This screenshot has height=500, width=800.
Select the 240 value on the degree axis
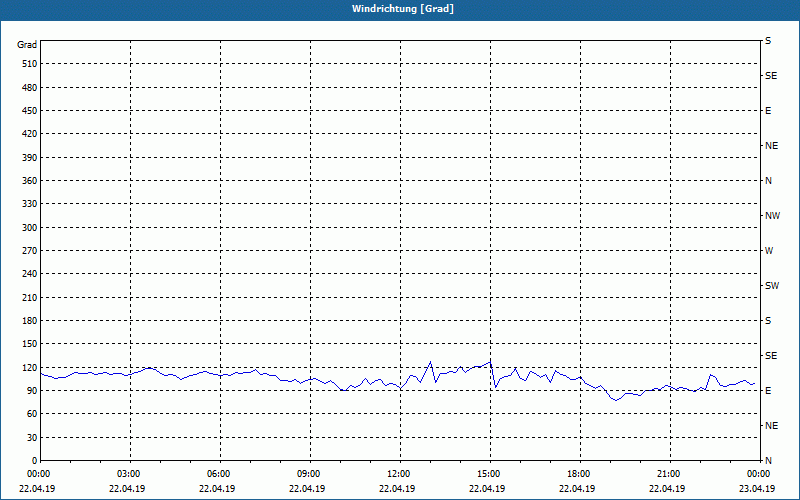[29, 274]
